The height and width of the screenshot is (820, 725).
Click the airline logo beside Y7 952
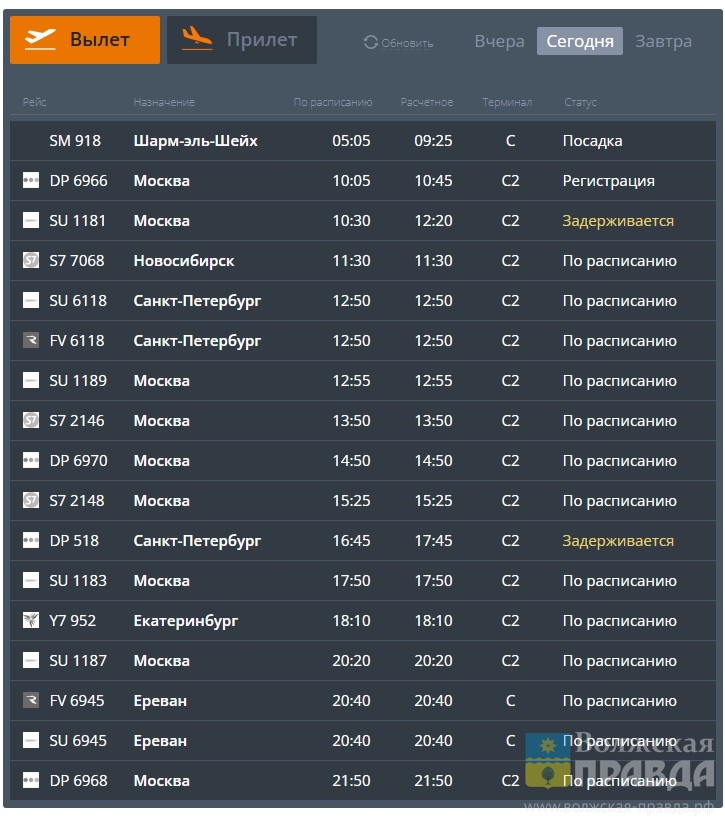coord(31,621)
